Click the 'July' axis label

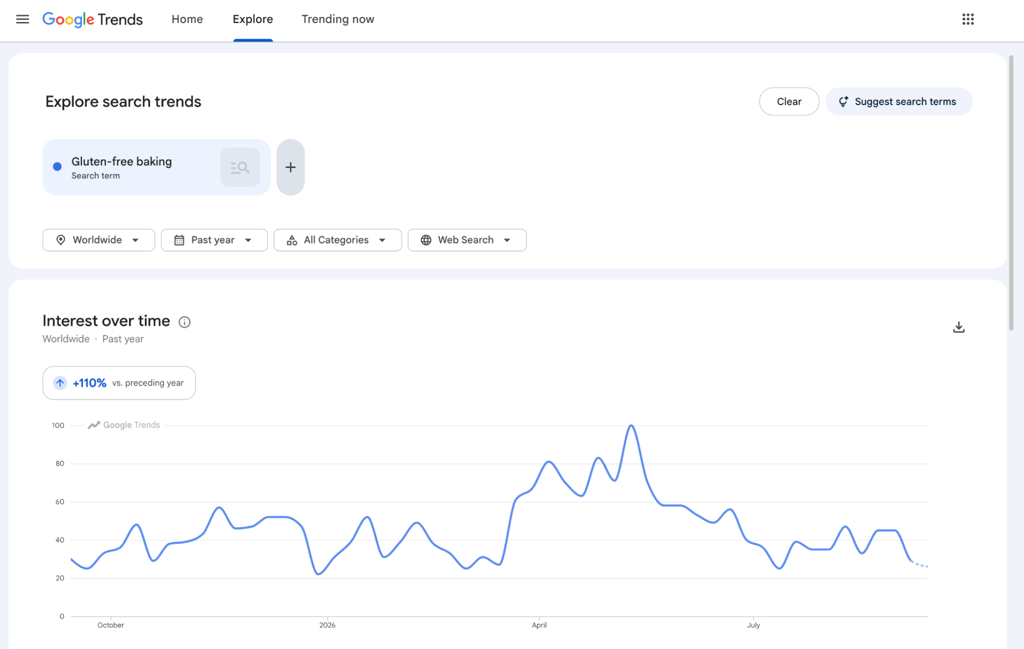click(x=754, y=625)
